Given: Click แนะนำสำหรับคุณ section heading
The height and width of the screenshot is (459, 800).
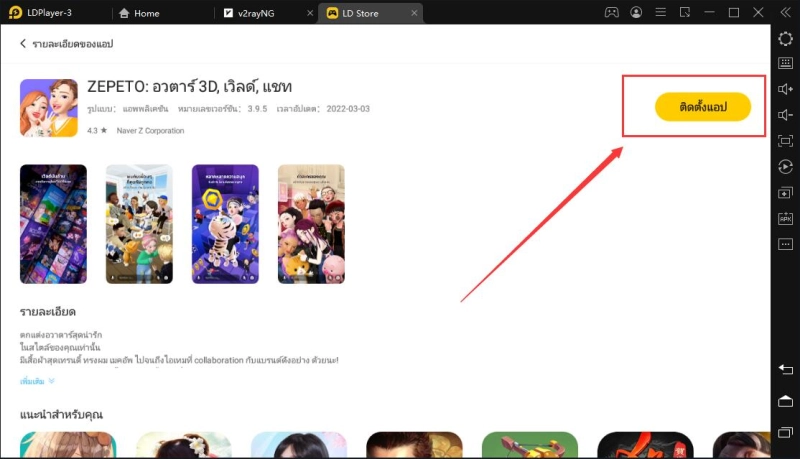Looking at the screenshot, I should pos(61,414).
